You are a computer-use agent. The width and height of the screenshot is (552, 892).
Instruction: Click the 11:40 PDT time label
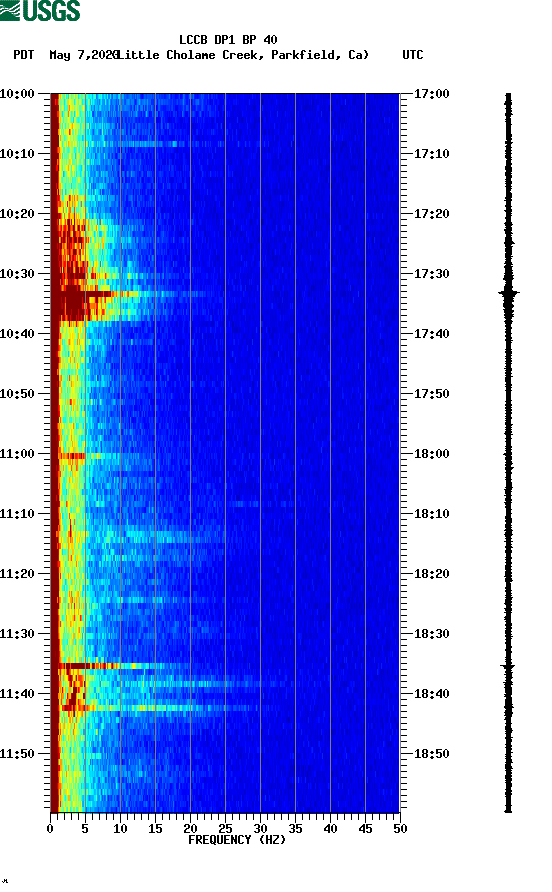point(18,694)
